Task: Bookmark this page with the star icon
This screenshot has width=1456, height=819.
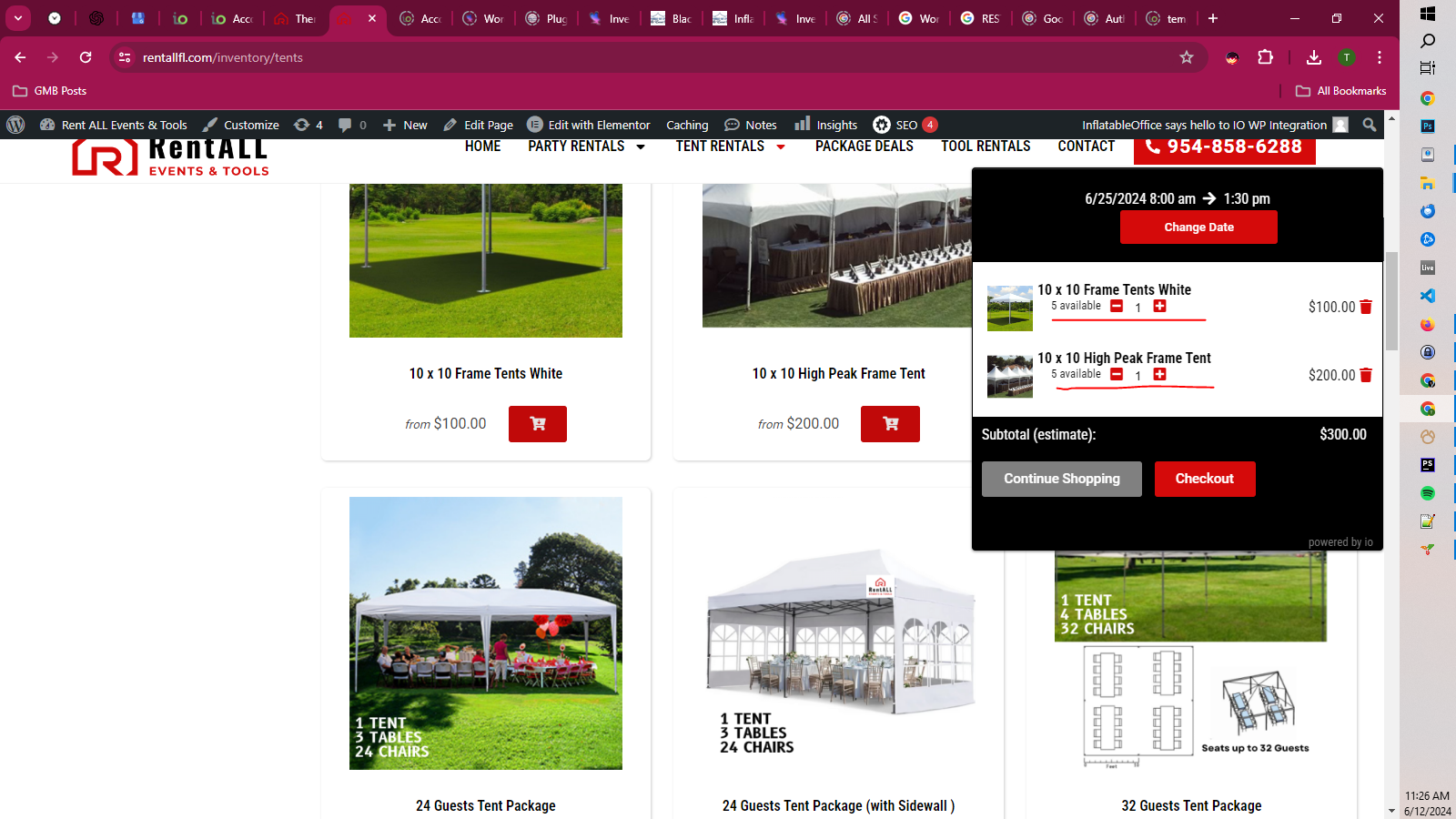Action: pyautogui.click(x=1186, y=57)
